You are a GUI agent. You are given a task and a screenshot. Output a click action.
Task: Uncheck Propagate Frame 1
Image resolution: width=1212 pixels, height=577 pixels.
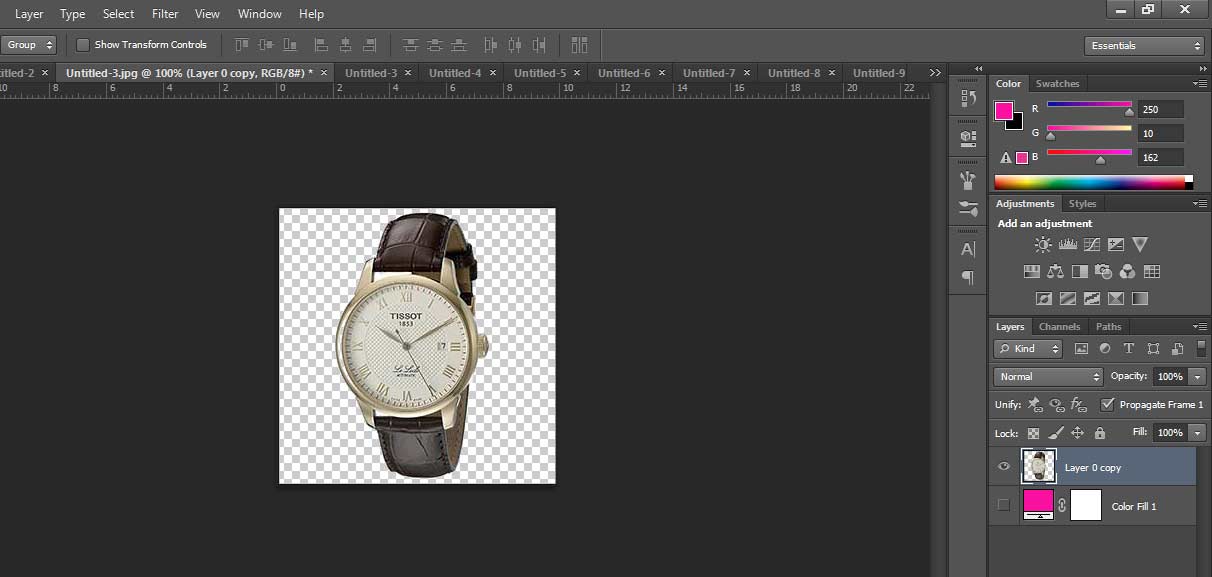(1107, 405)
